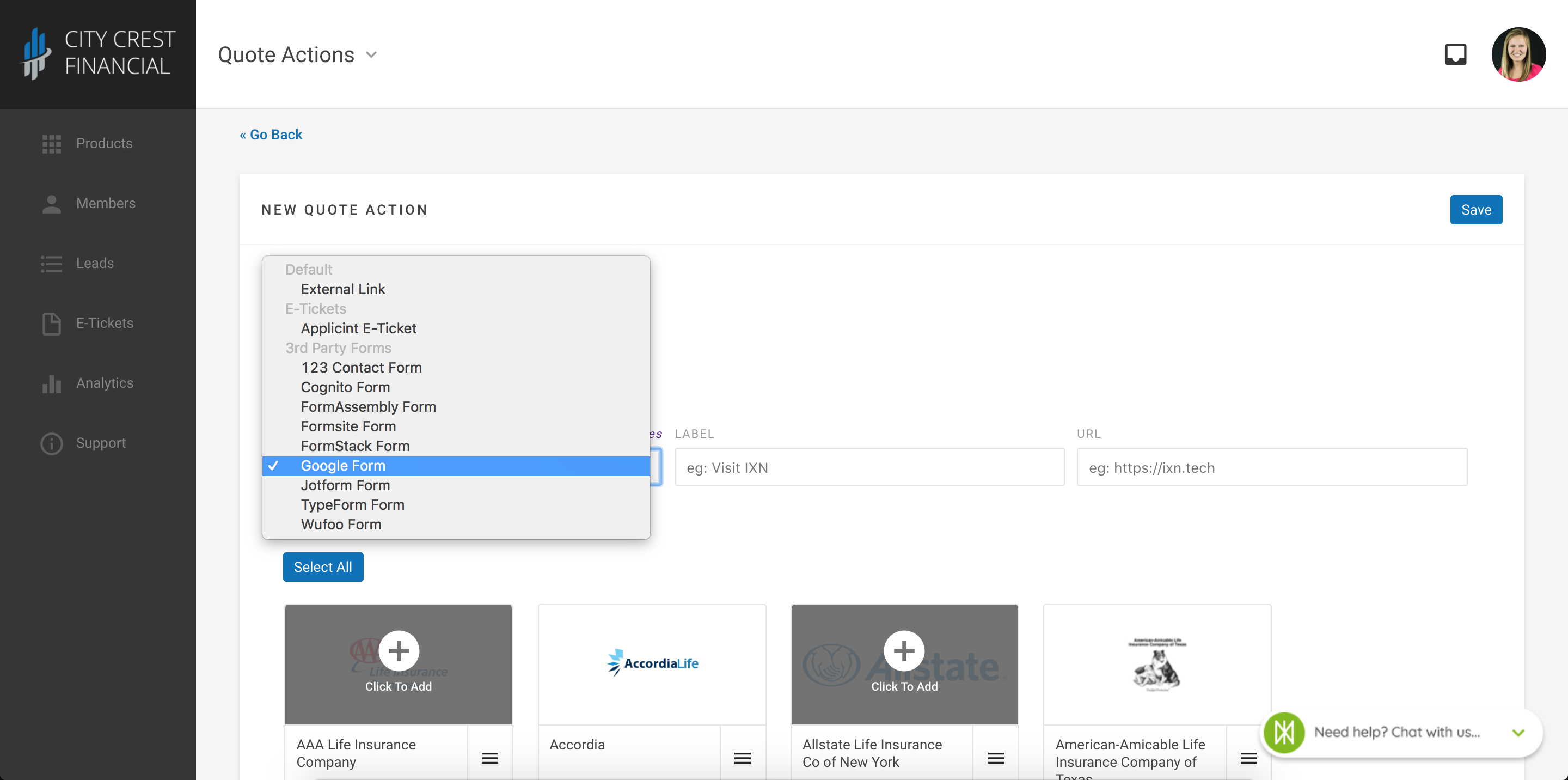Click the plus icon on Allstate card

(904, 651)
